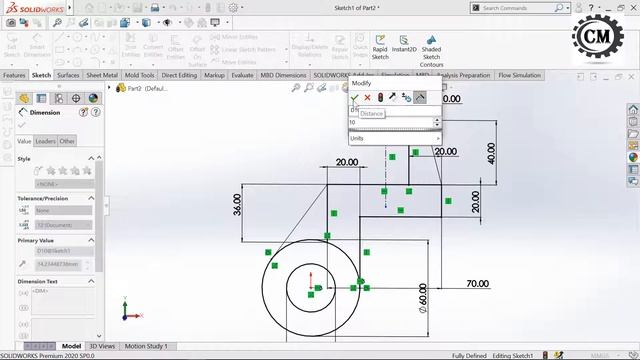Switch to the Features tab

point(14,75)
